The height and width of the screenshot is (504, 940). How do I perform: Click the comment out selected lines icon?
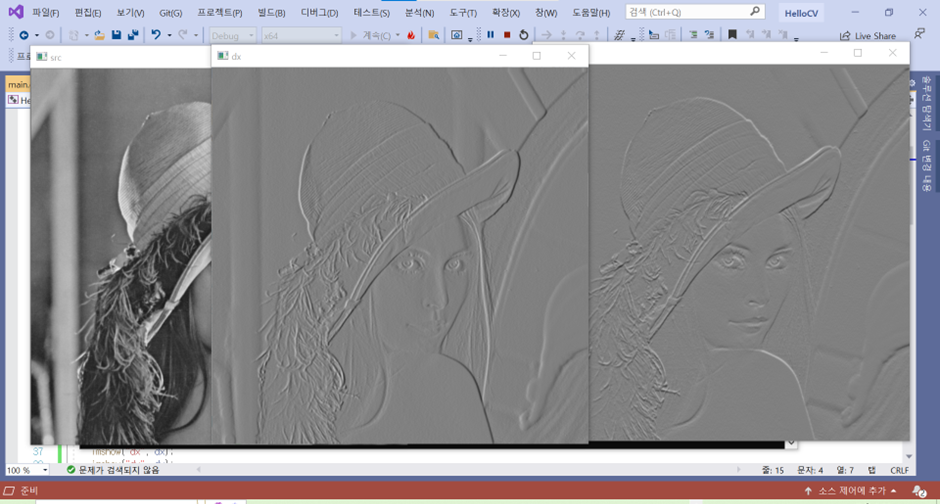[693, 35]
